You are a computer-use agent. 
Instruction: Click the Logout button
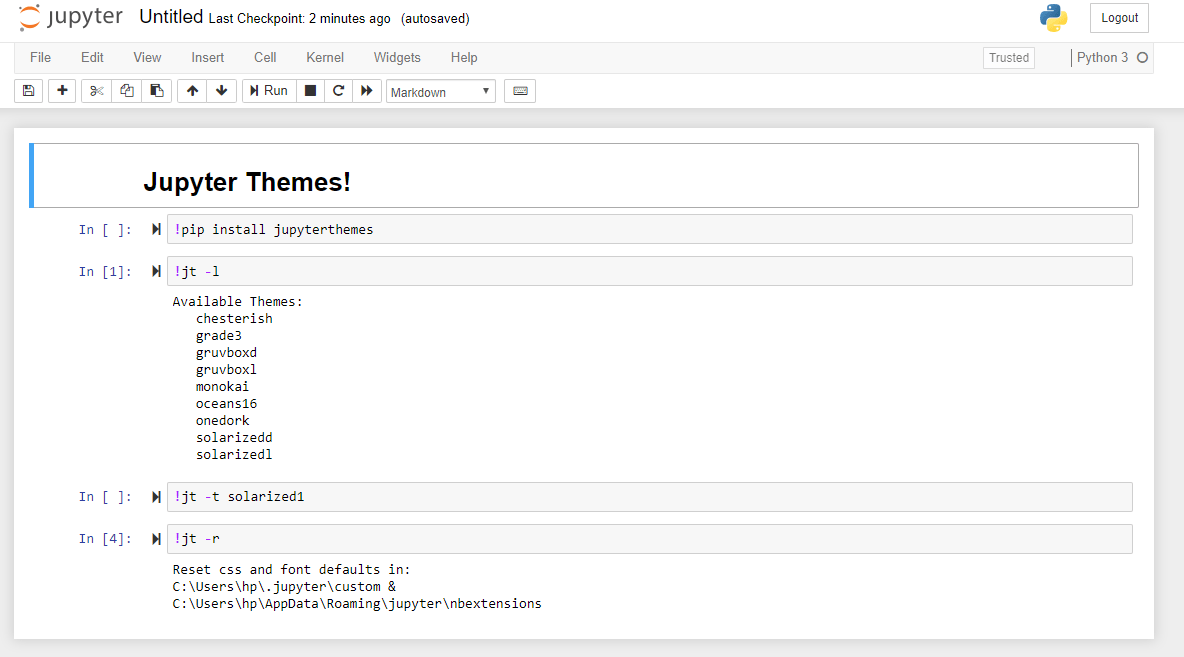coord(1118,17)
